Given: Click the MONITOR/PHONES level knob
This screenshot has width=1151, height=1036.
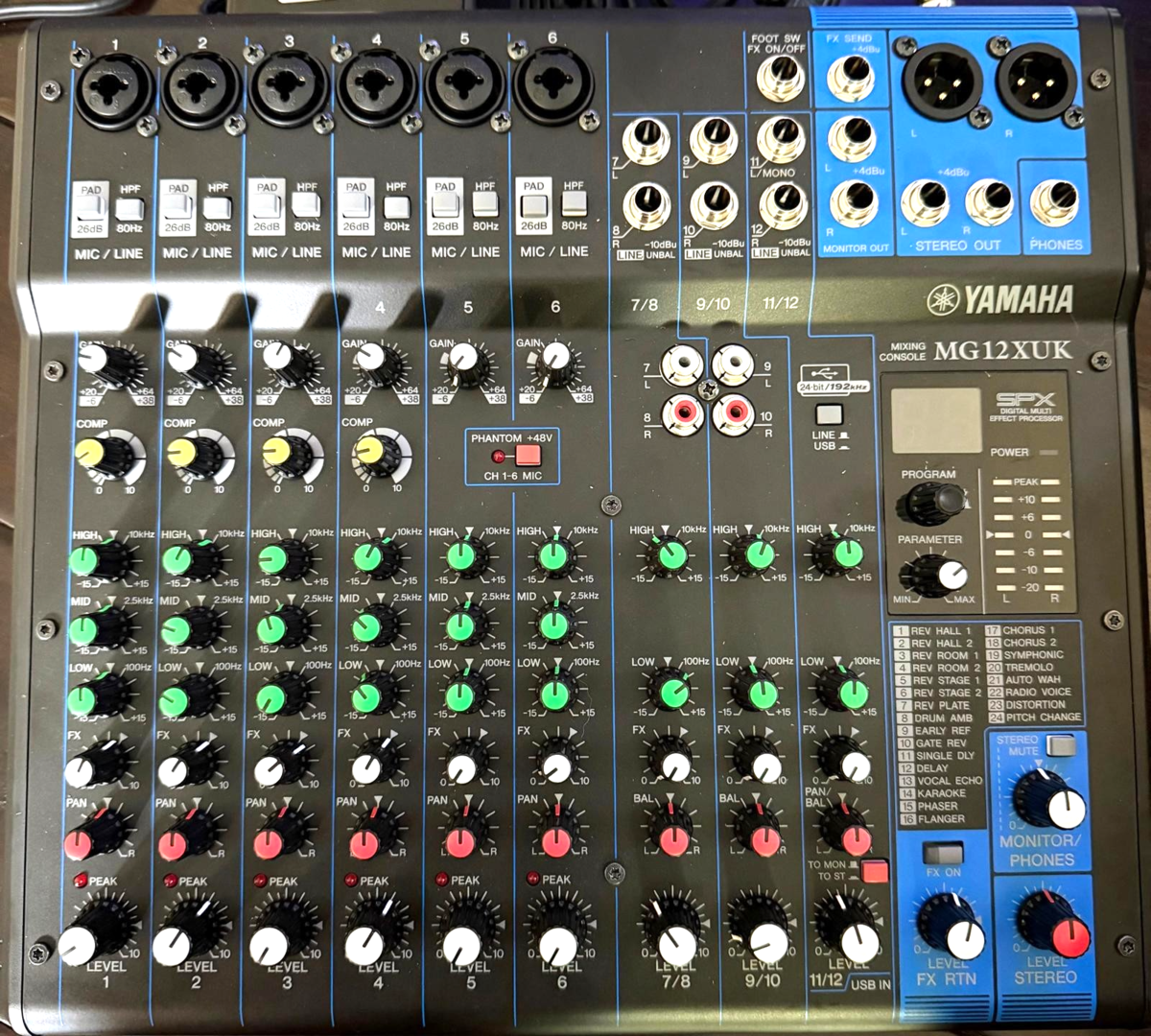Looking at the screenshot, I should (x=1054, y=804).
